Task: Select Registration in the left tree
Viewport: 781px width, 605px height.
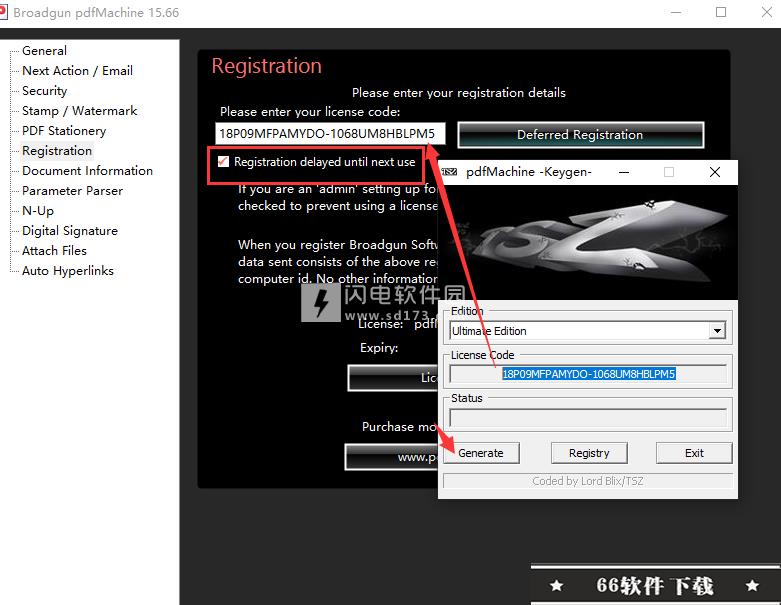Action: pos(57,150)
